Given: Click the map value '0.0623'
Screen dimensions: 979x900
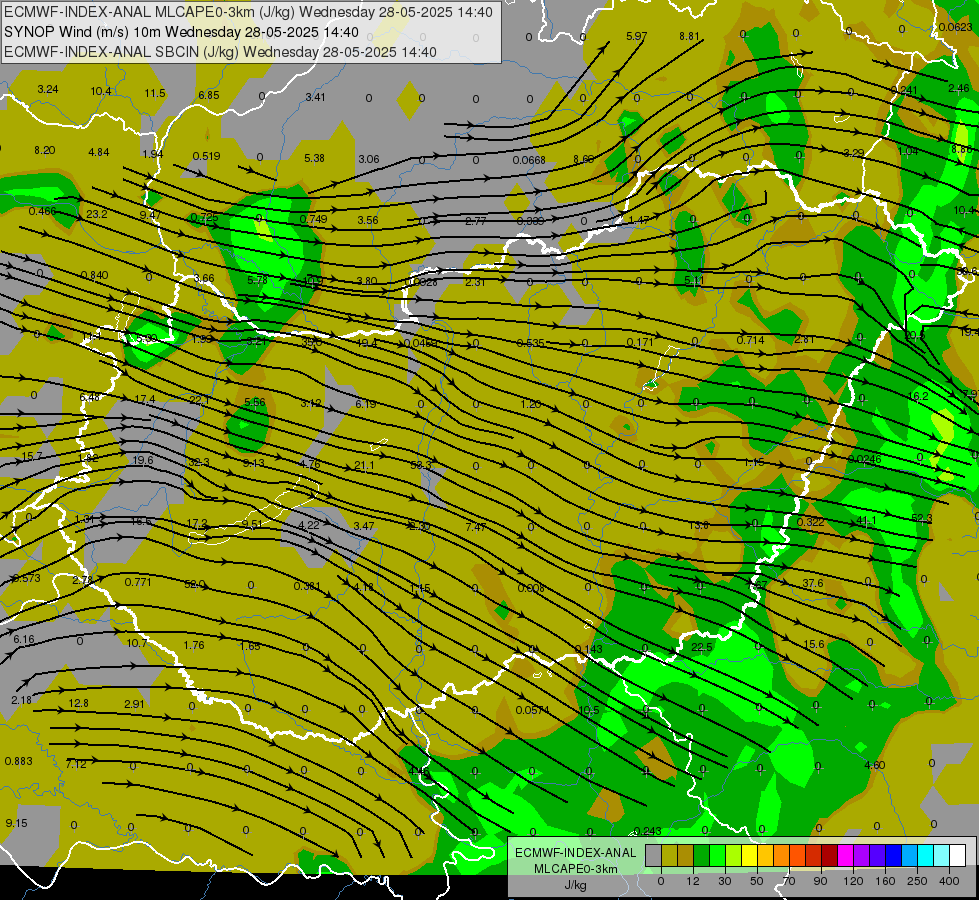Looking at the screenshot, I should (955, 27).
